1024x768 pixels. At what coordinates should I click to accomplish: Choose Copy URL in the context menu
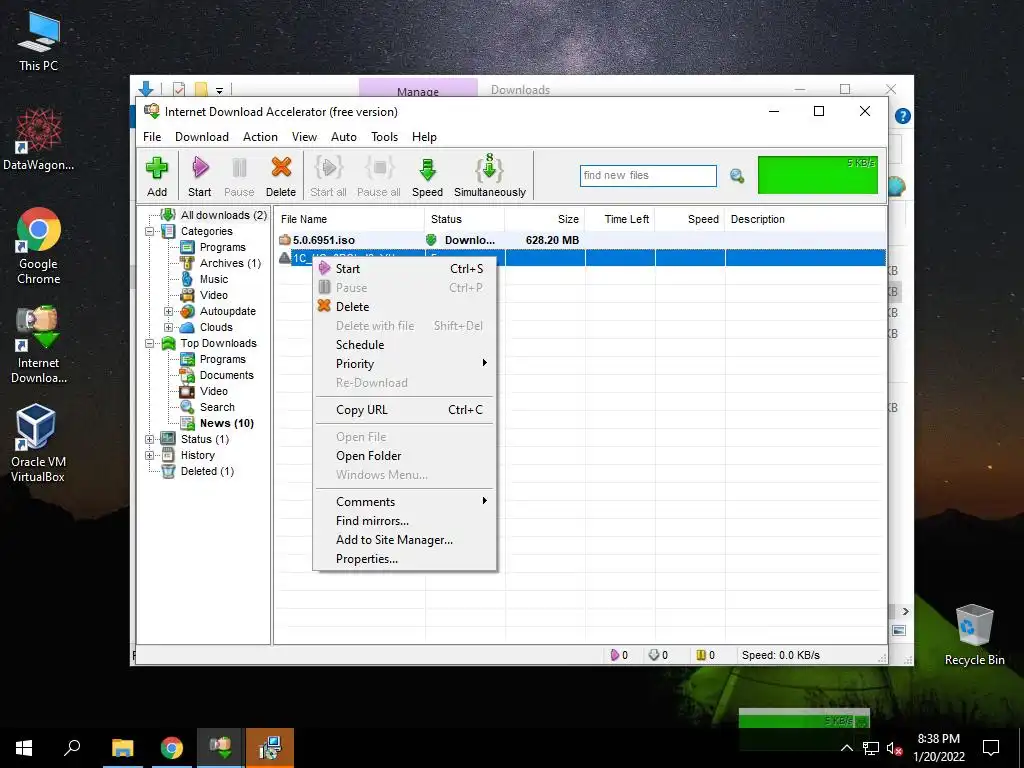[404, 409]
